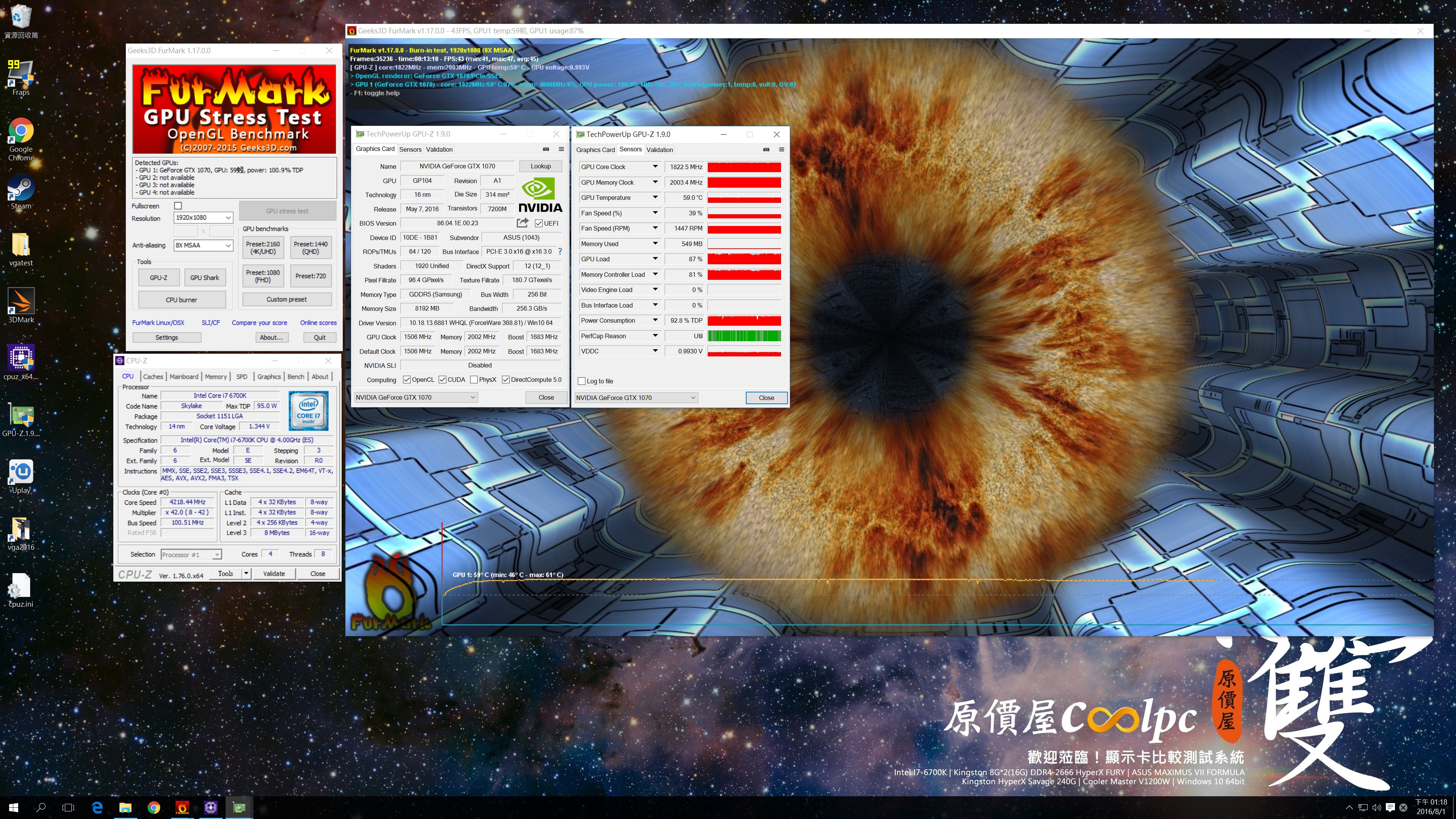Switch to the Bench tab in CPU-Z
Viewport: 1456px width, 819px height.
pos(296,377)
